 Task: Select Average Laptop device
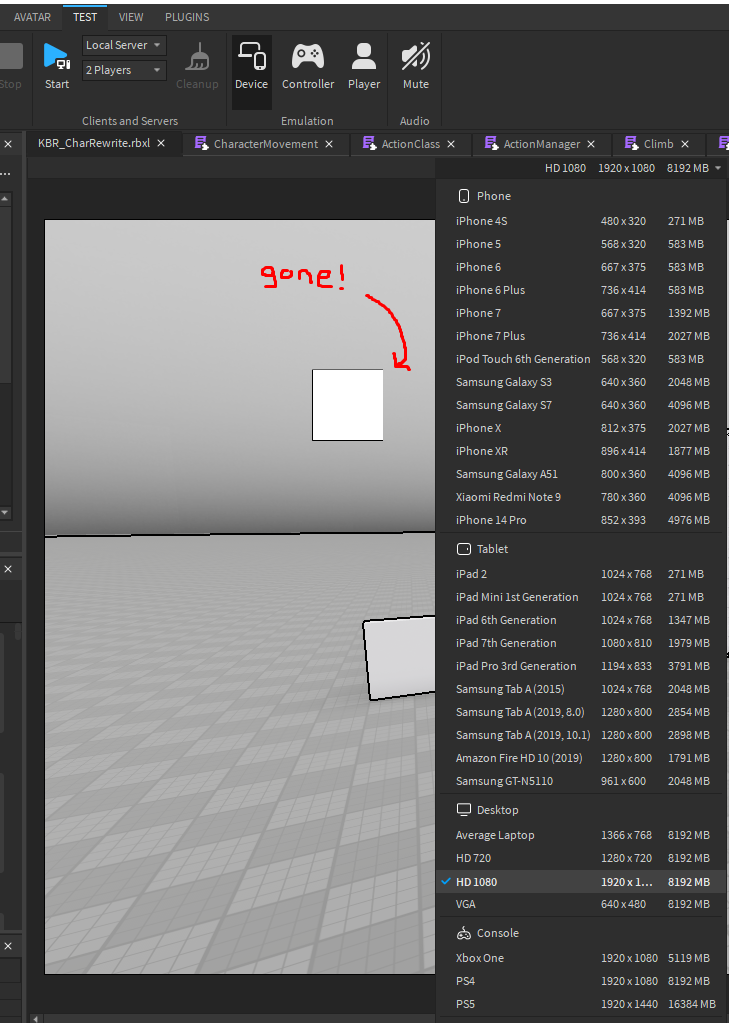582,834
